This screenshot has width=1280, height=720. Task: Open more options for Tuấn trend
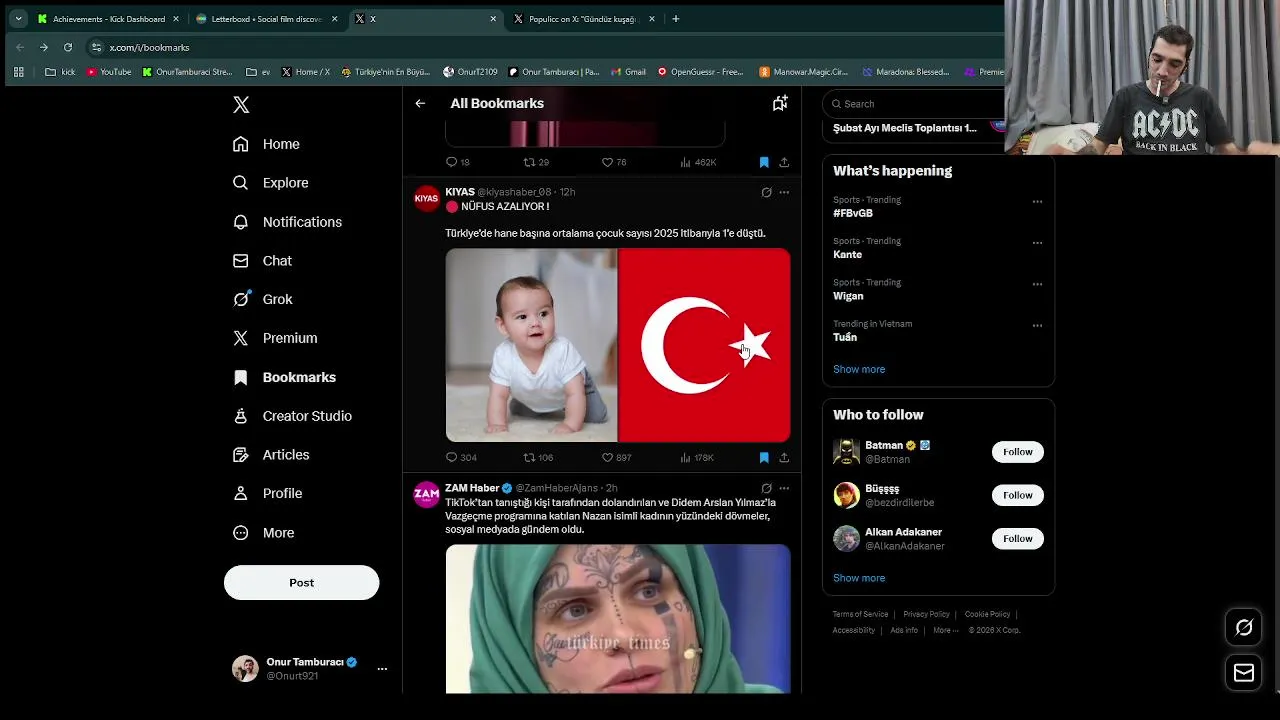pyautogui.click(x=1037, y=325)
